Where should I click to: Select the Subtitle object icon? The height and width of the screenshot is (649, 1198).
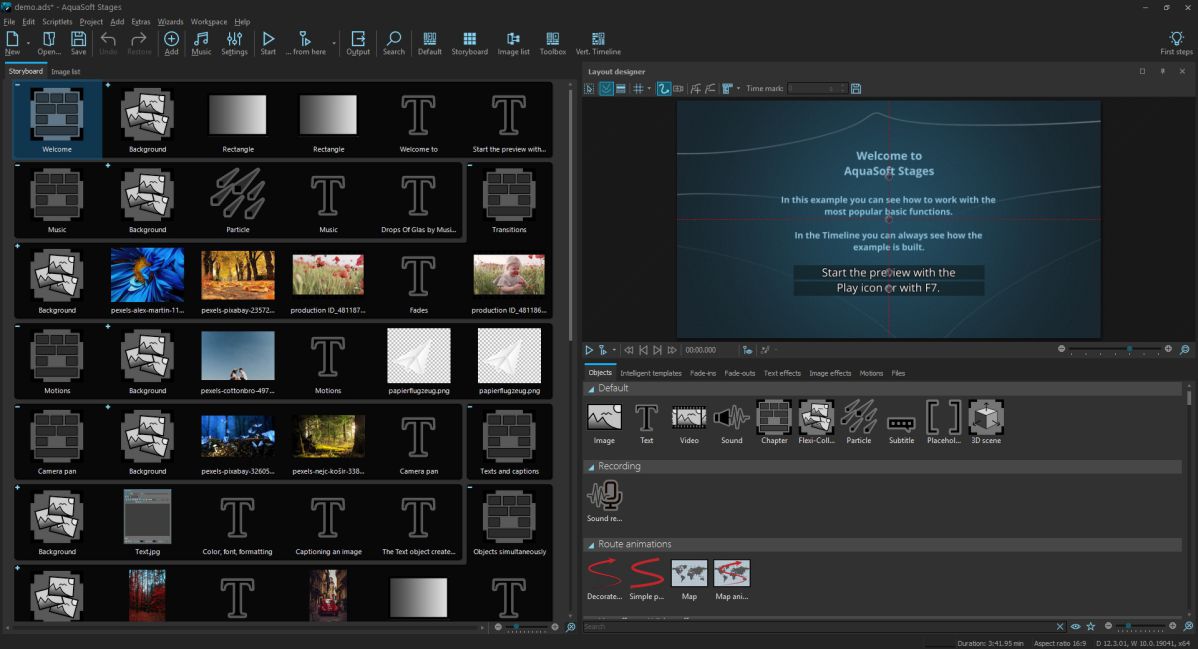pos(900,420)
